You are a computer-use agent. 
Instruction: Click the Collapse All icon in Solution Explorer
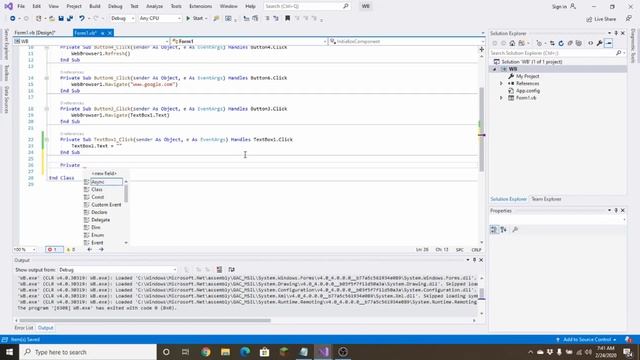pos(570,43)
